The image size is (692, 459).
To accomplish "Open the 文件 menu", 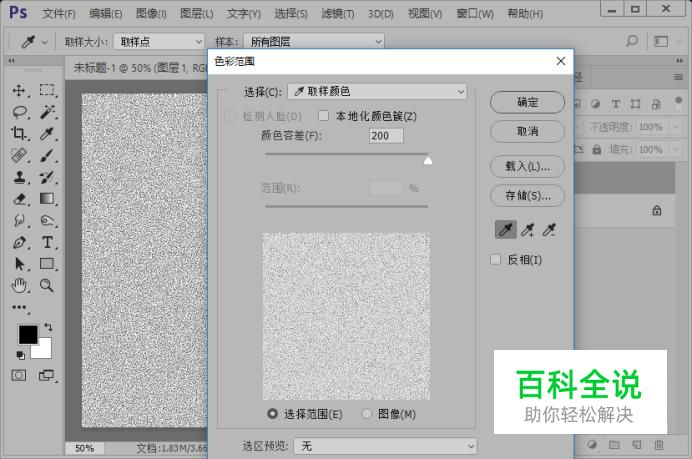I will coord(59,14).
